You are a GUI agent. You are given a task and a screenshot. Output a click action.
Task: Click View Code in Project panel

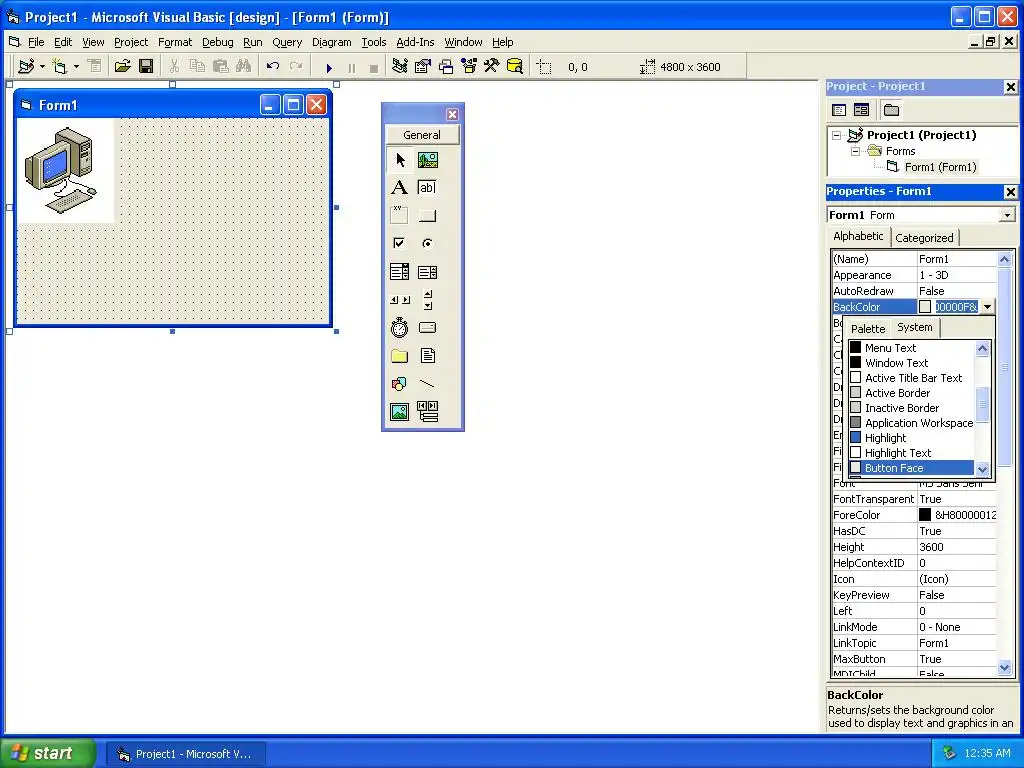[x=839, y=110]
